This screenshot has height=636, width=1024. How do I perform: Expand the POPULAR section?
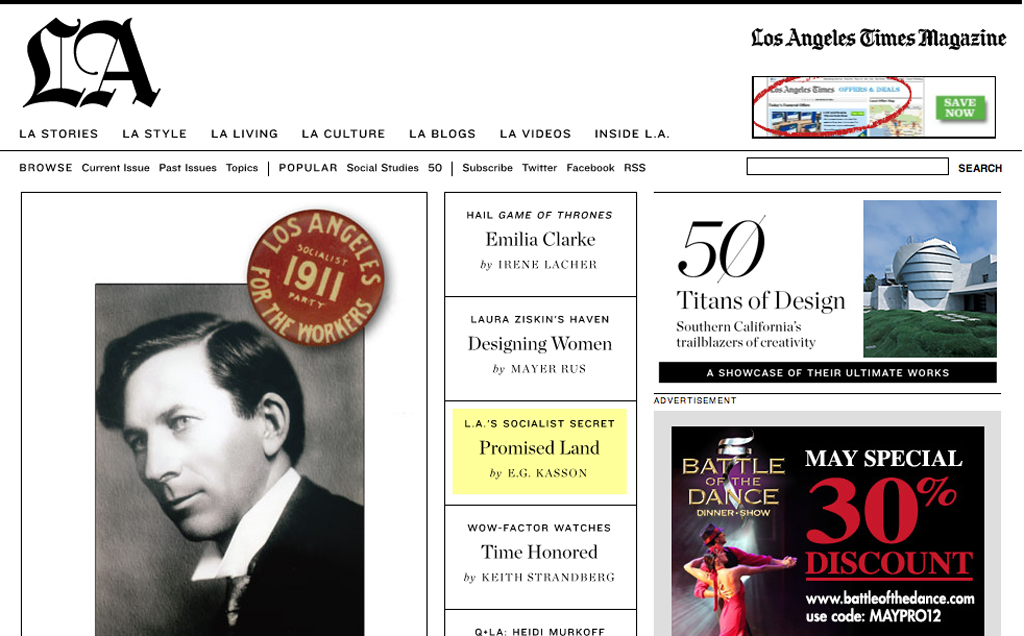point(307,167)
